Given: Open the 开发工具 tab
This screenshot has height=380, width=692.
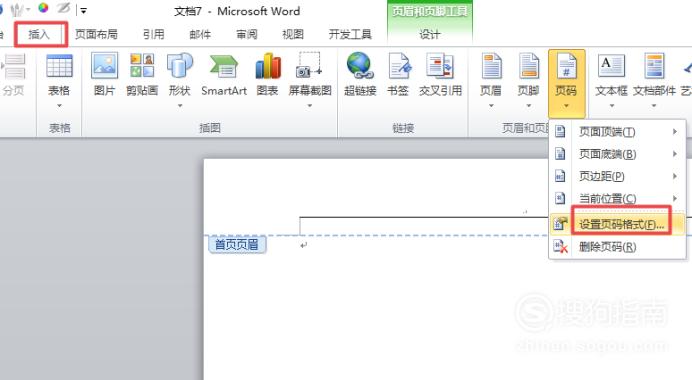Looking at the screenshot, I should [350, 34].
